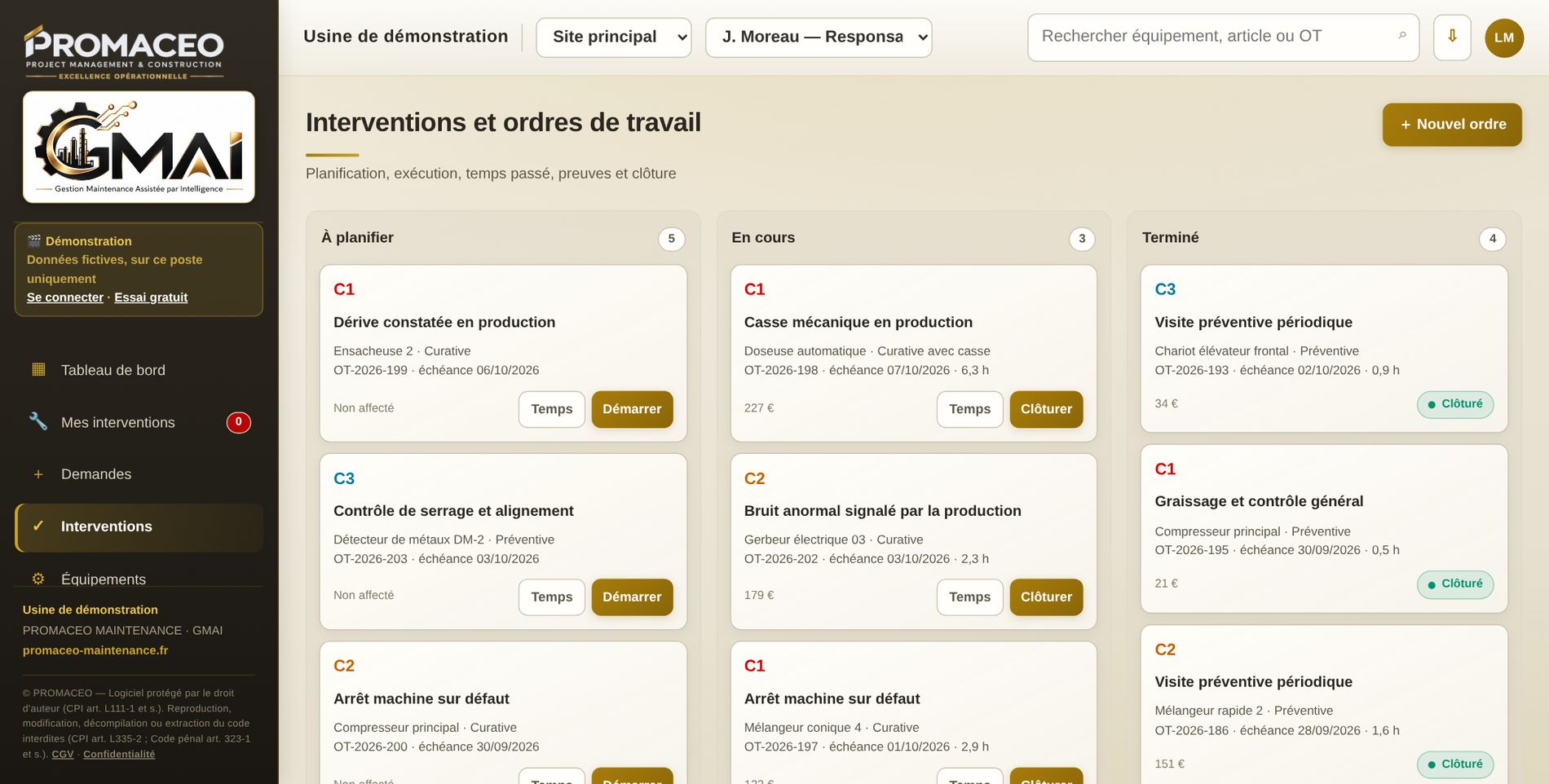The image size is (1549, 784).
Task: Click Démarrer on OT-2026-199 card
Action: [632, 409]
